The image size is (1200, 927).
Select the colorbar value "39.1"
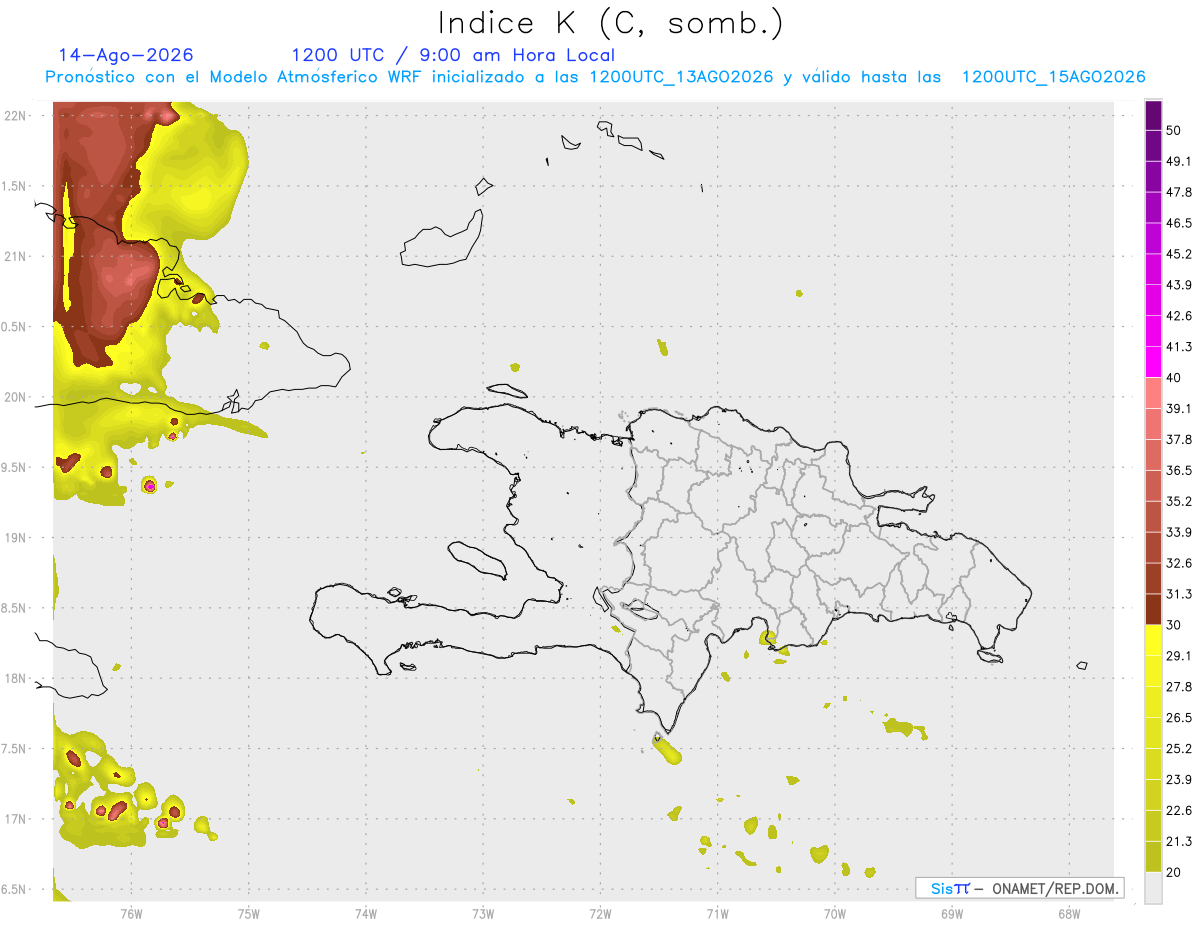click(x=1179, y=408)
